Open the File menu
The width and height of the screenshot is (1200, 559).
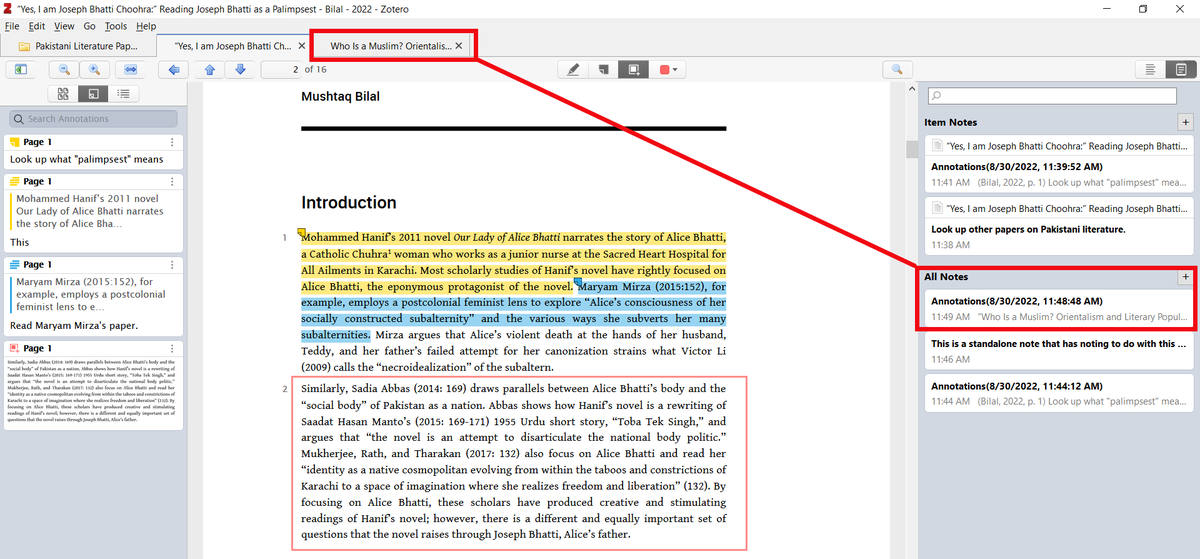click(12, 26)
